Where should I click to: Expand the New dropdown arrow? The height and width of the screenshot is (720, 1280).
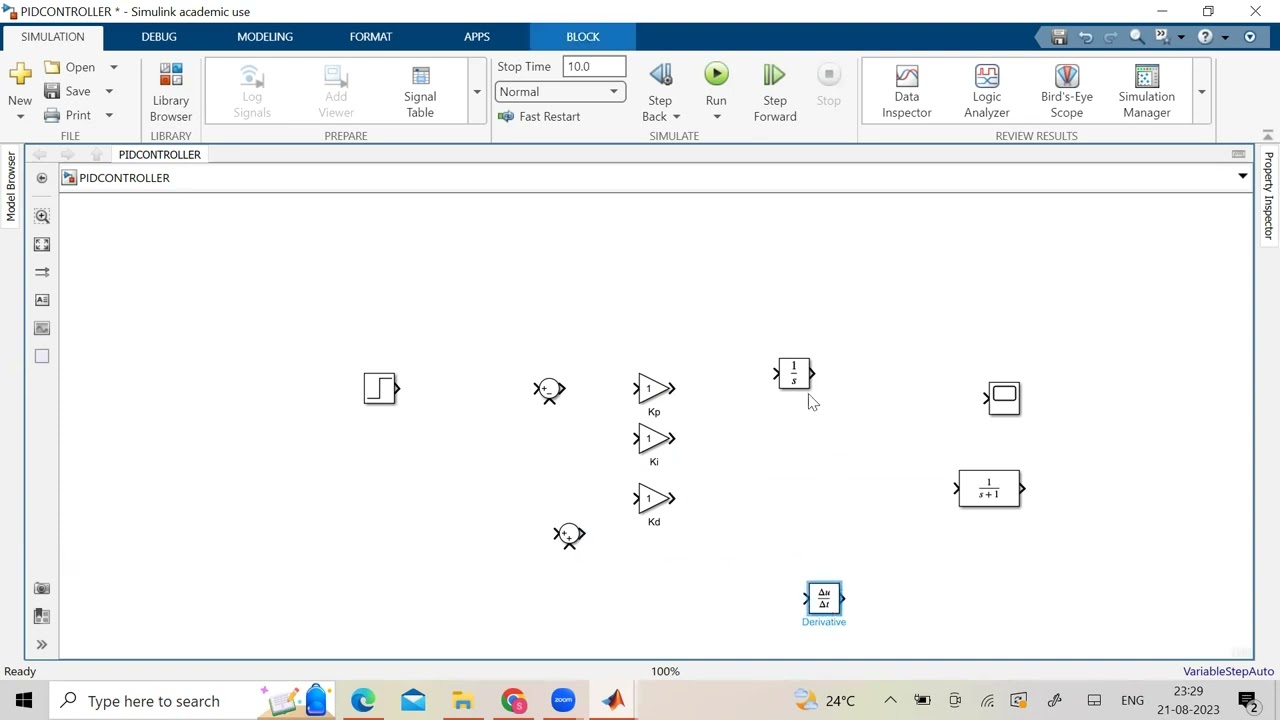(x=19, y=116)
